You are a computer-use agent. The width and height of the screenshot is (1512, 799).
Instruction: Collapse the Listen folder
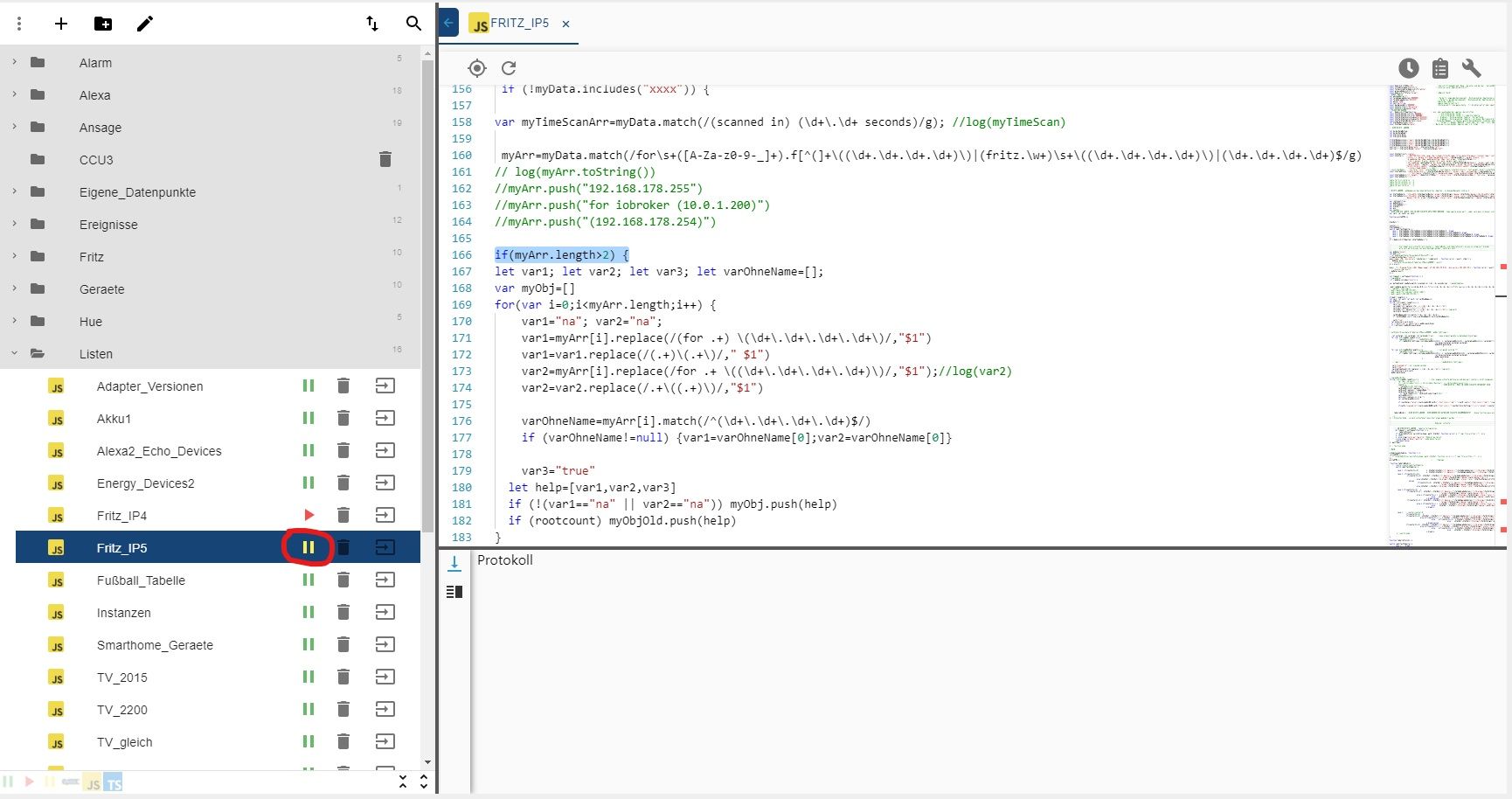pos(14,353)
